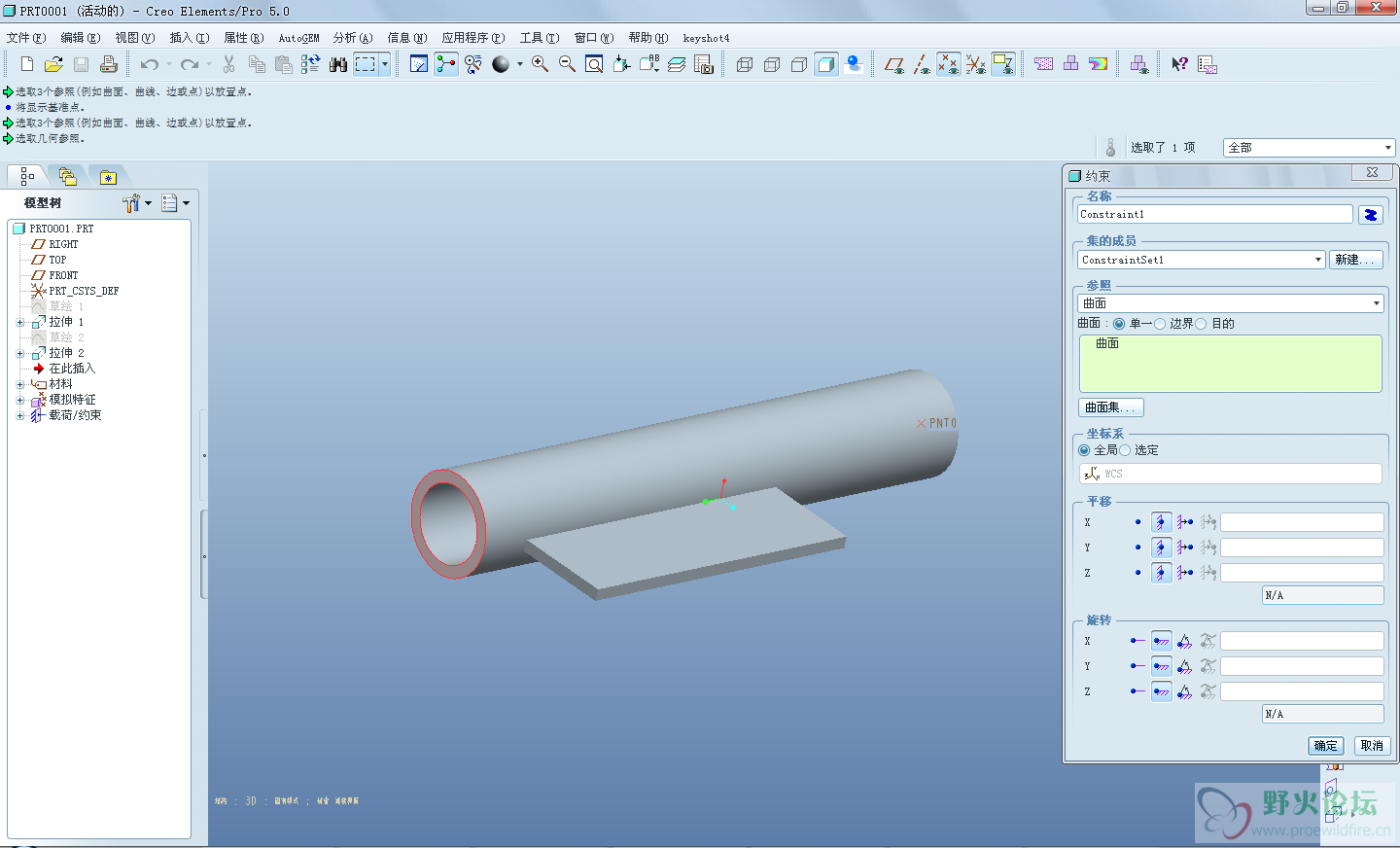Expand the 载荷/约束 tree node
The image size is (1400, 848).
[x=20, y=415]
